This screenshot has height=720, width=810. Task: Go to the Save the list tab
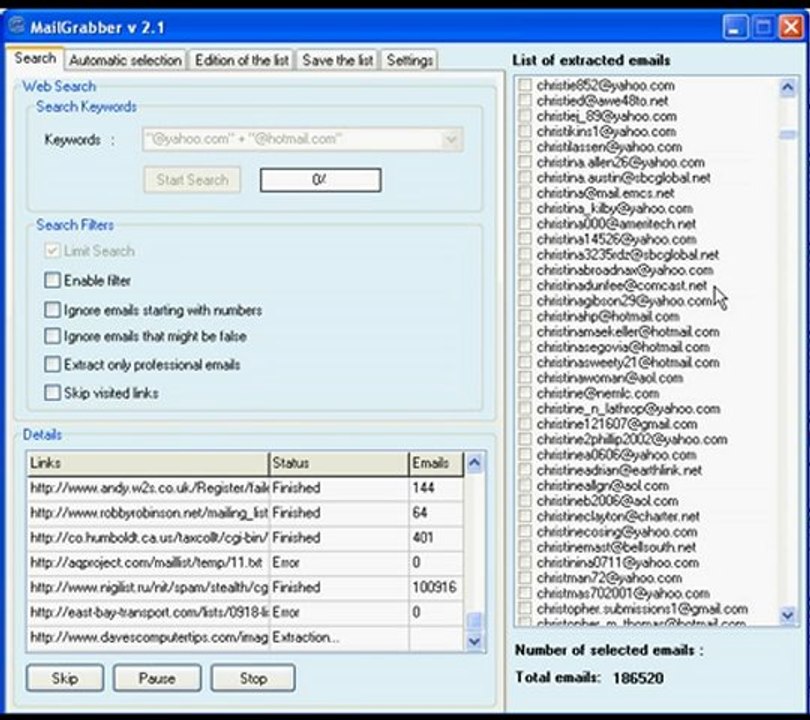[x=338, y=60]
